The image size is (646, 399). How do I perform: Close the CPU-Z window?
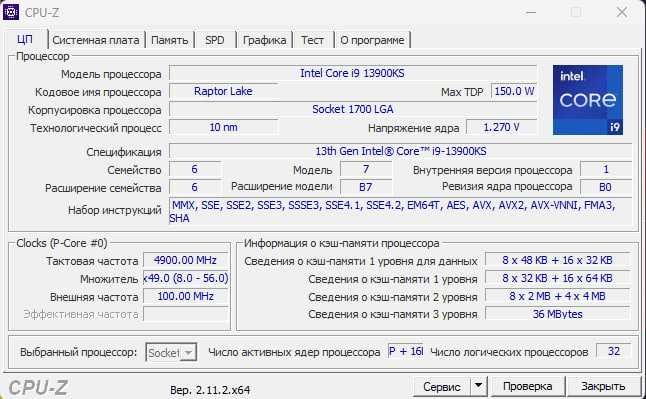(x=622, y=12)
